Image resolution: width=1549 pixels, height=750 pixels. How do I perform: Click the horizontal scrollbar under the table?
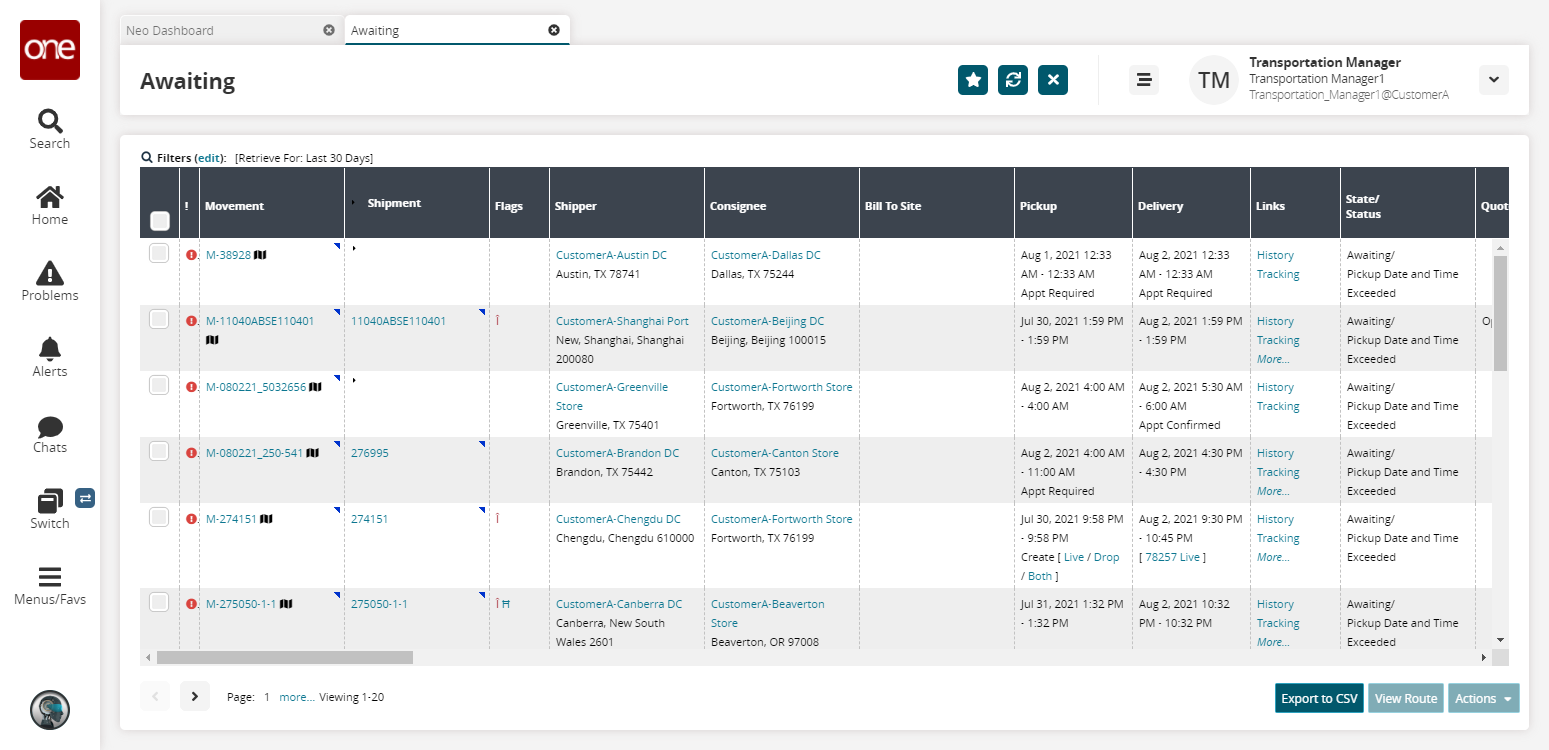pyautogui.click(x=285, y=658)
